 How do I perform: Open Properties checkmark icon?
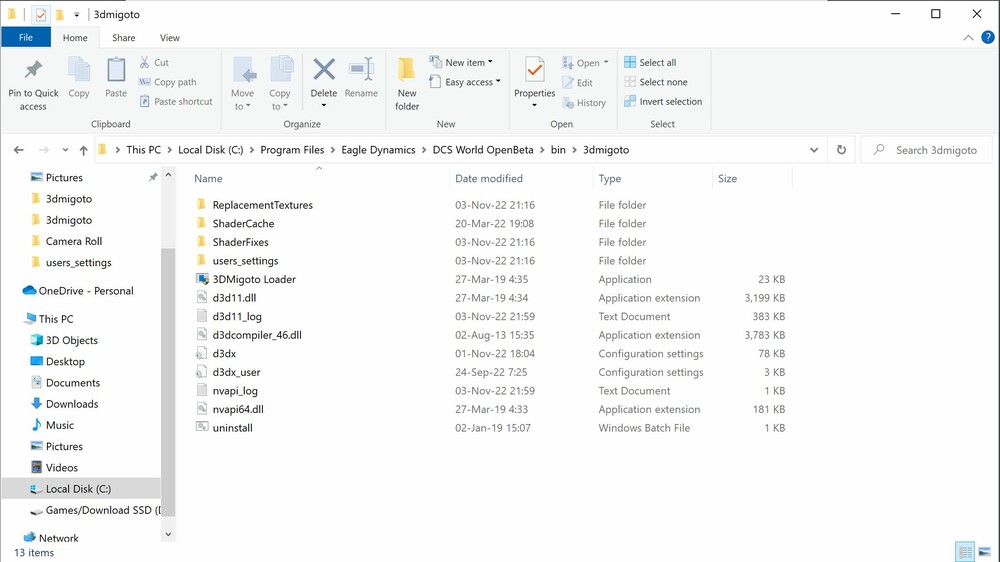click(x=534, y=70)
